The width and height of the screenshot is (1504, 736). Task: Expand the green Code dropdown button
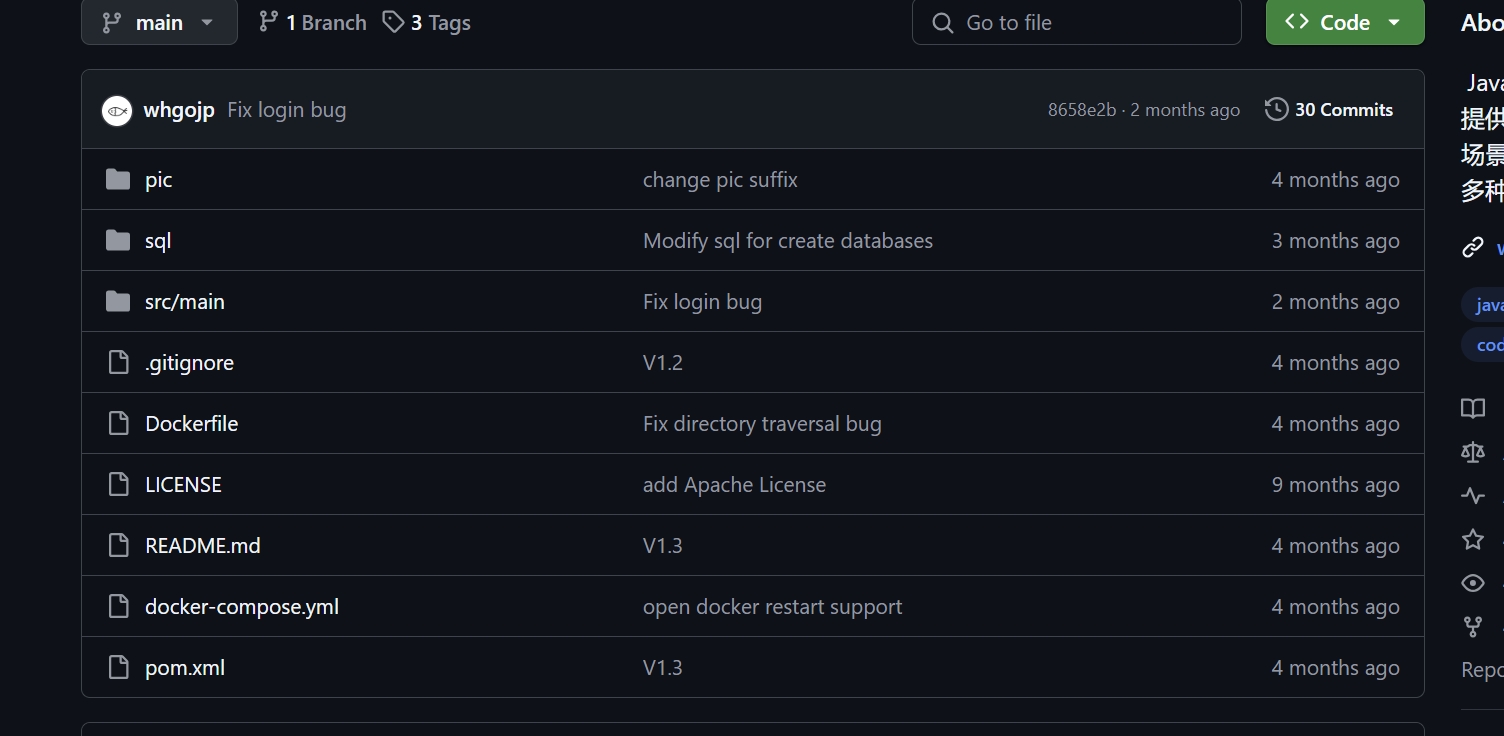point(1345,22)
